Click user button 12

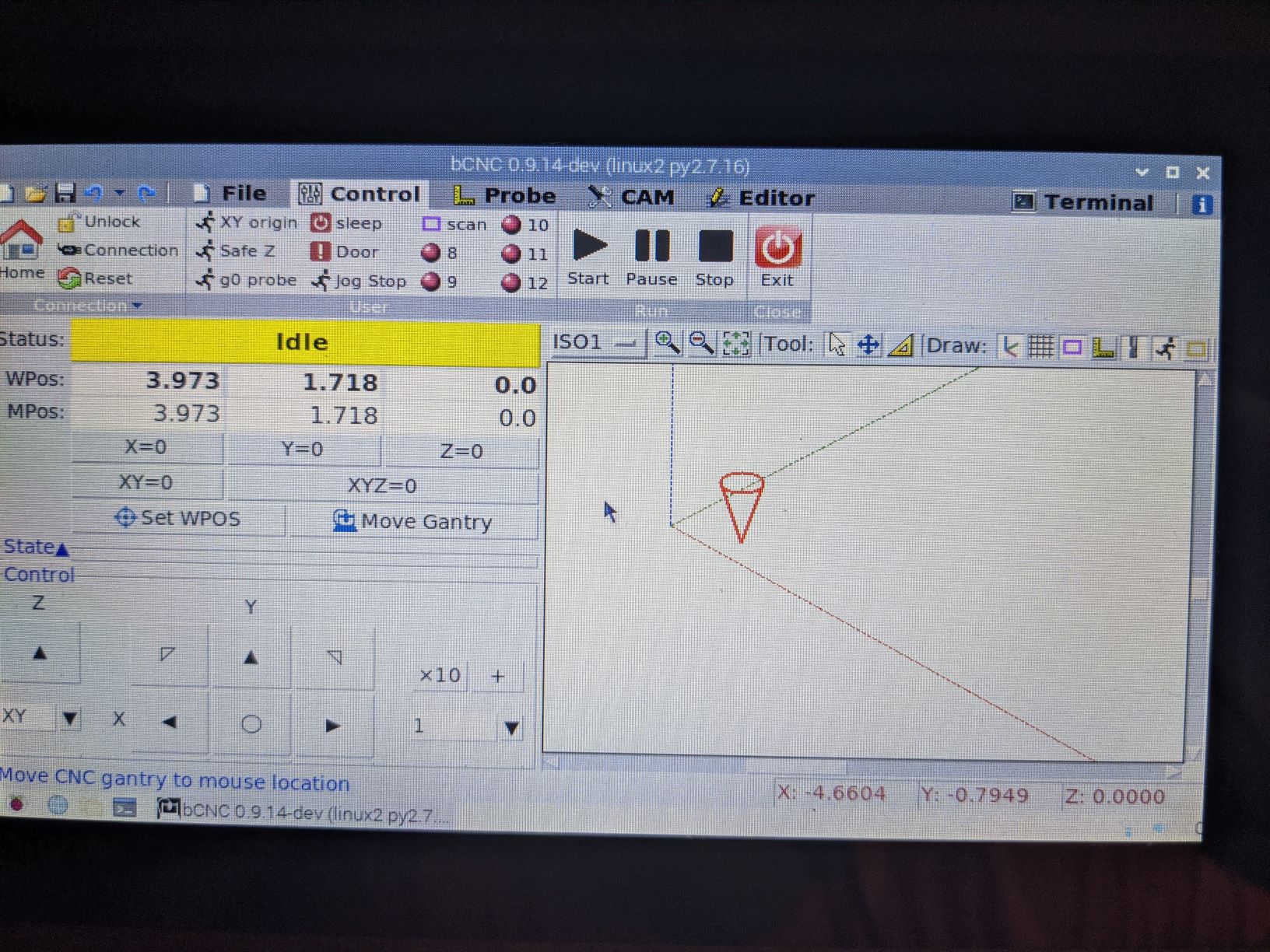(525, 283)
